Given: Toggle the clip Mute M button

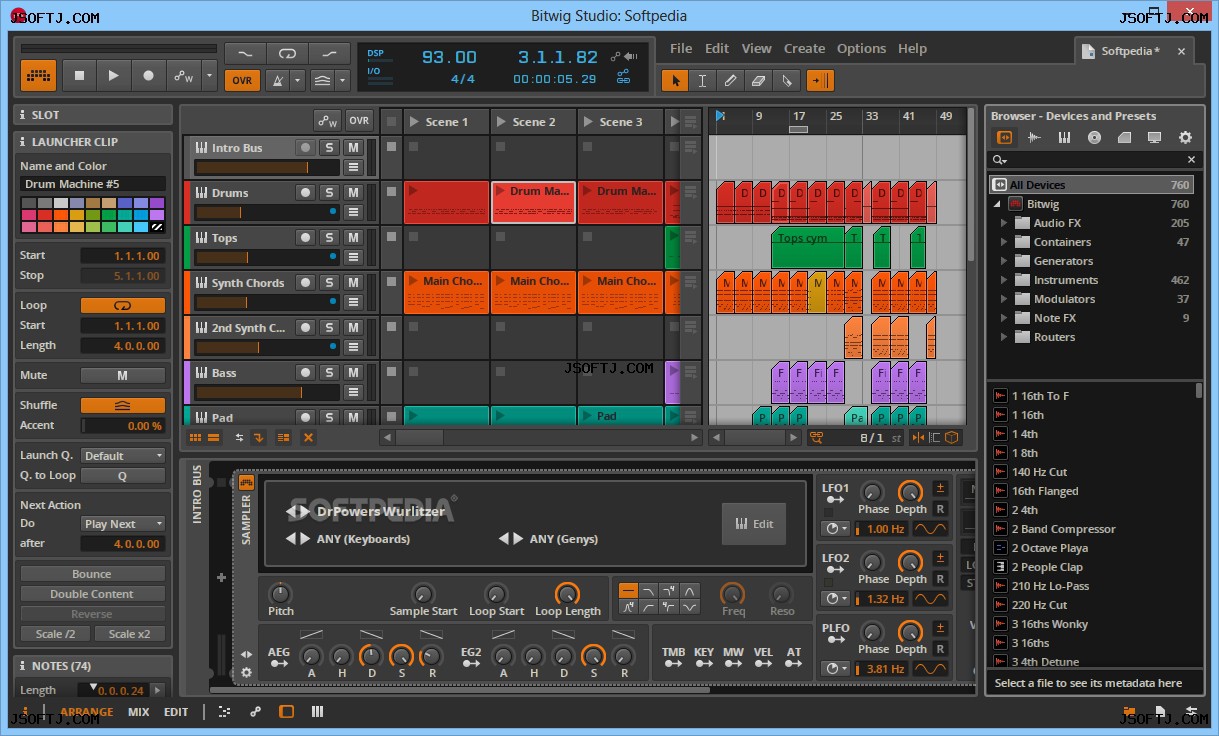Looking at the screenshot, I should coord(123,375).
